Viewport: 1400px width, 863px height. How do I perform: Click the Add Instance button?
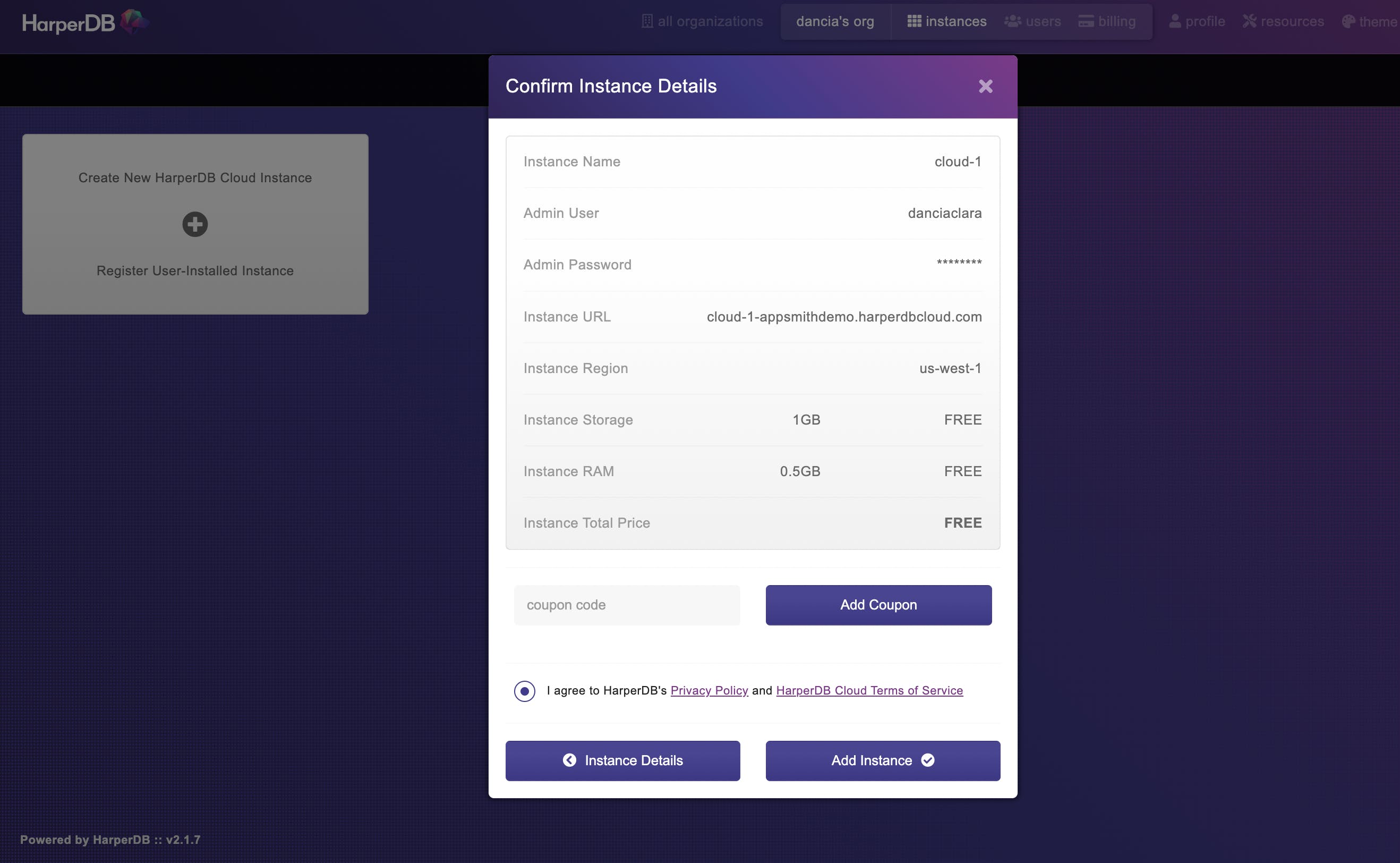pos(883,760)
